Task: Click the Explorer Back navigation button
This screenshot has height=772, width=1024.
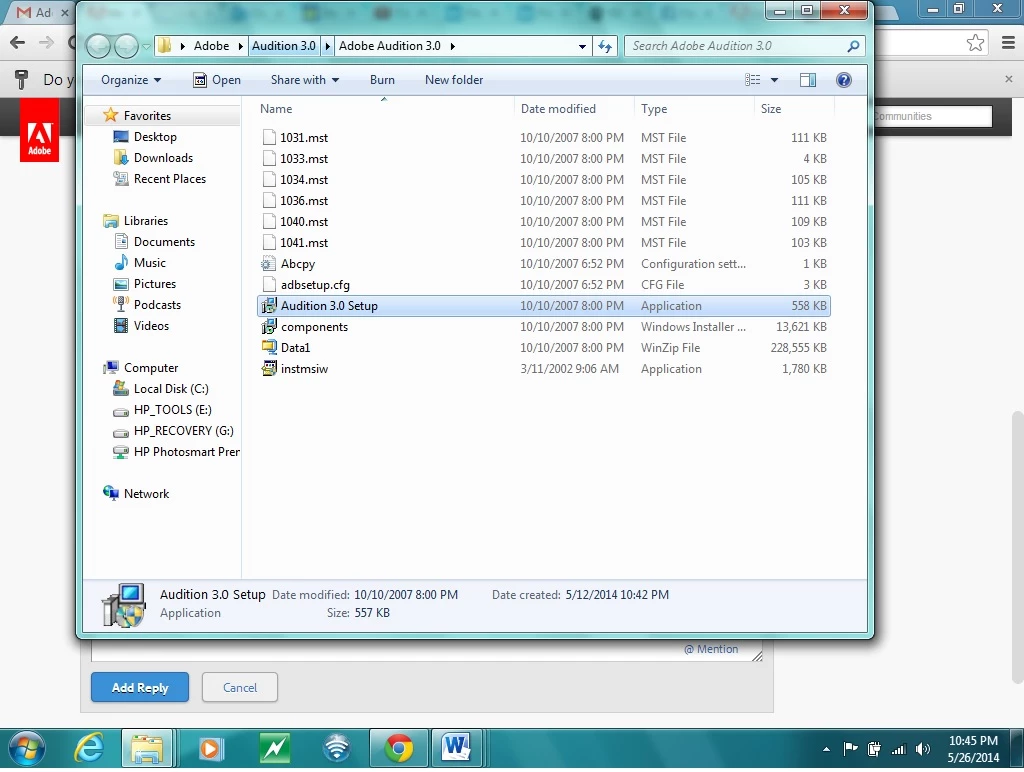Action: pos(99,46)
